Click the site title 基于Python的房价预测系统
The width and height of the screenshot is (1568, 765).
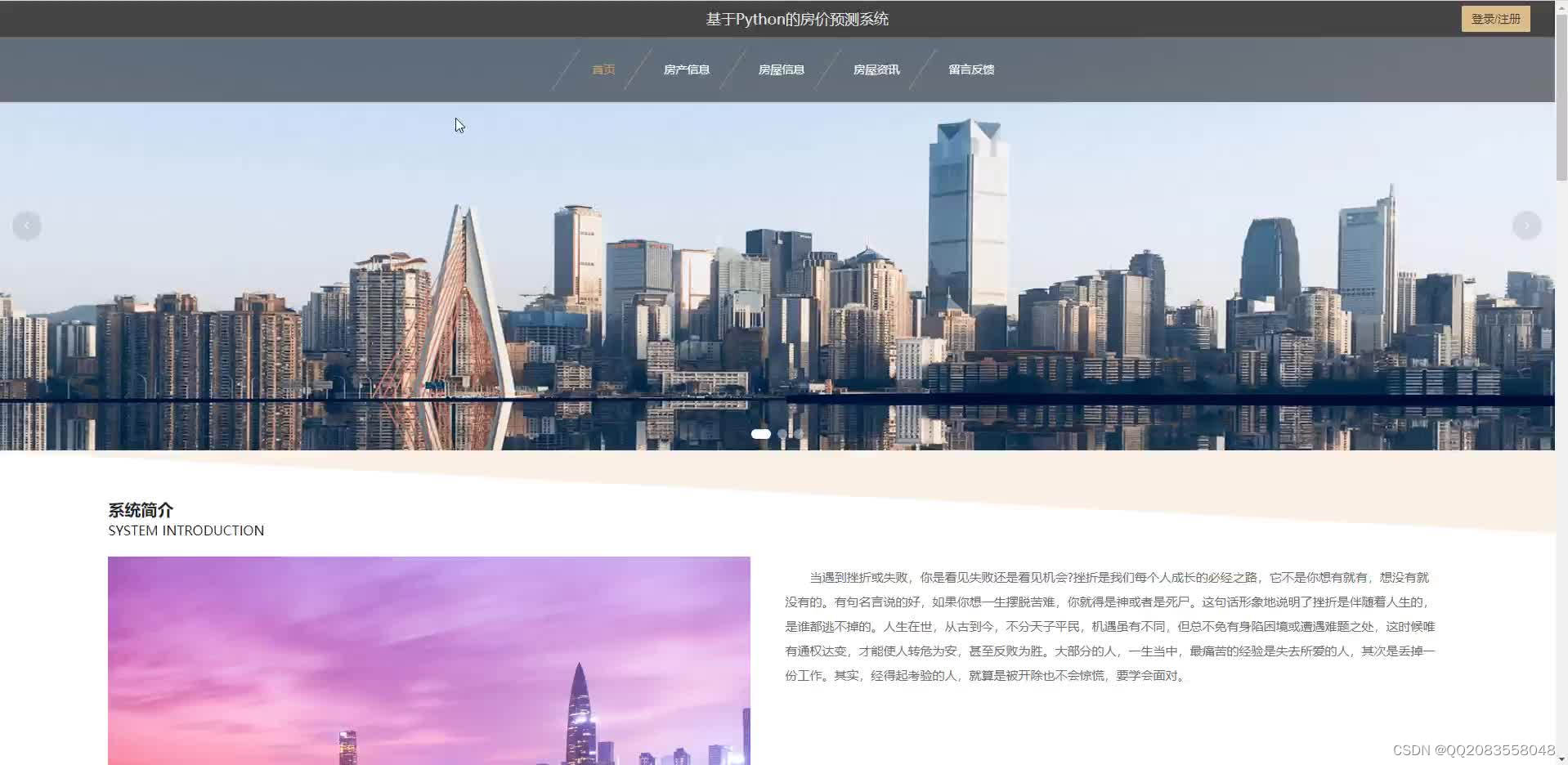[796, 18]
